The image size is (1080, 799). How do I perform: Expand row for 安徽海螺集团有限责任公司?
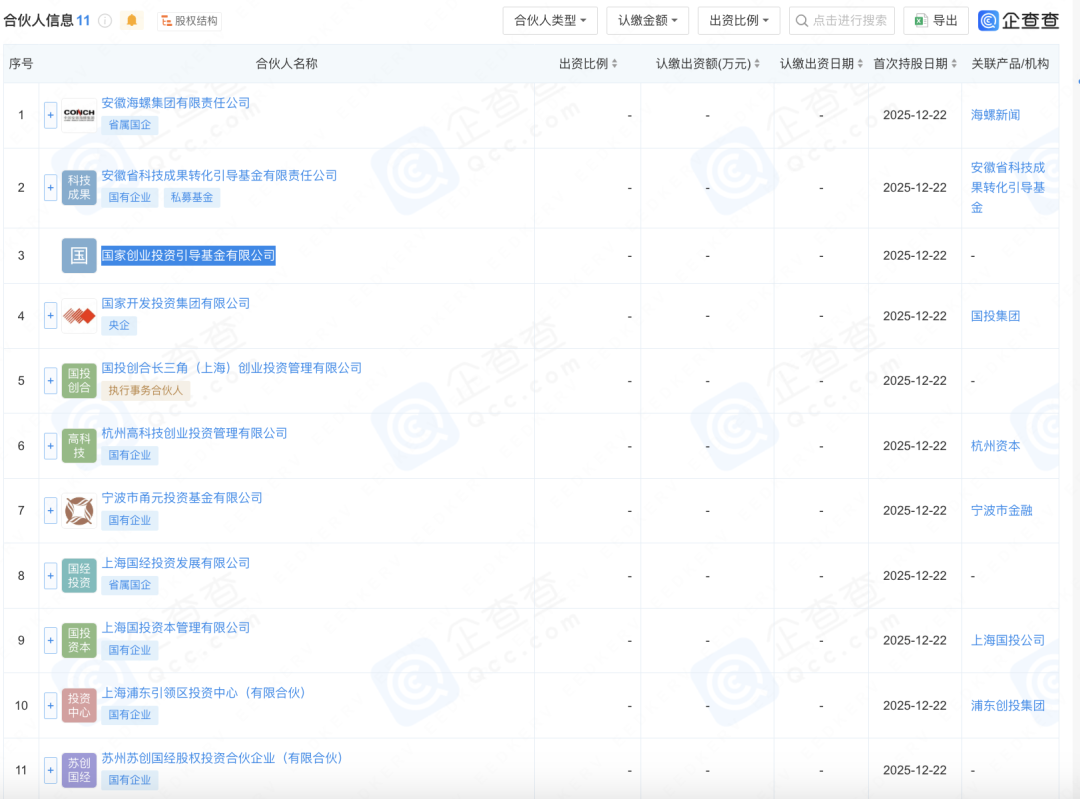[x=50, y=115]
